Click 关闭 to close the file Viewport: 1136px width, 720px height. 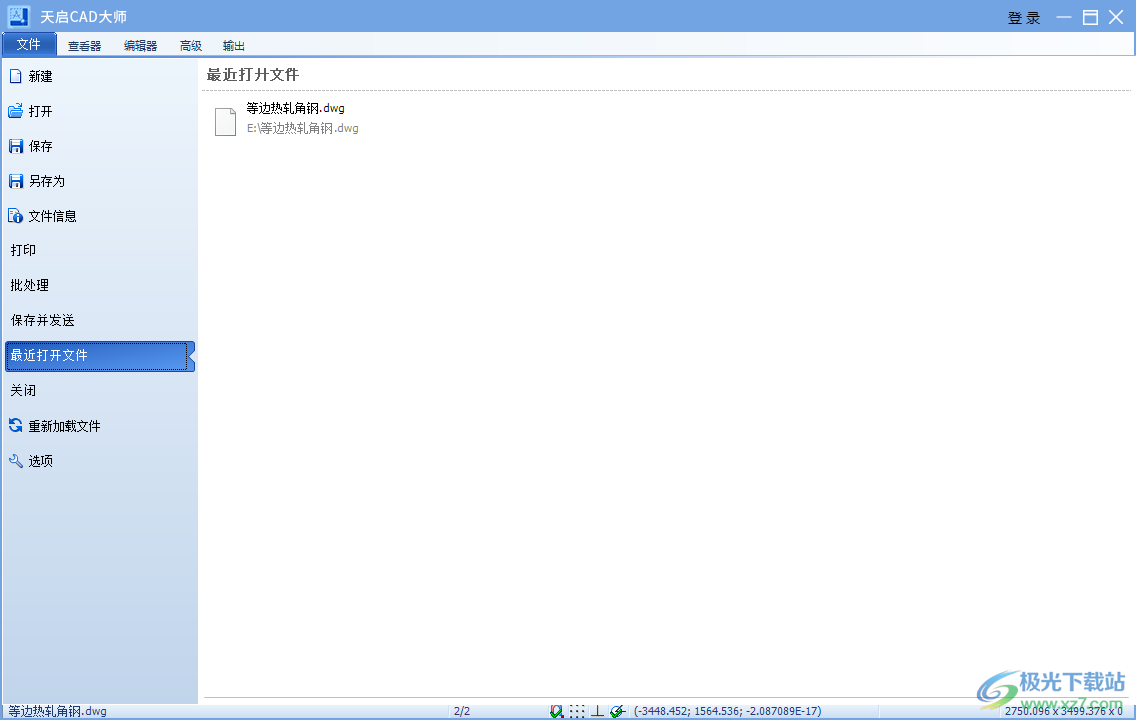click(x=99, y=390)
